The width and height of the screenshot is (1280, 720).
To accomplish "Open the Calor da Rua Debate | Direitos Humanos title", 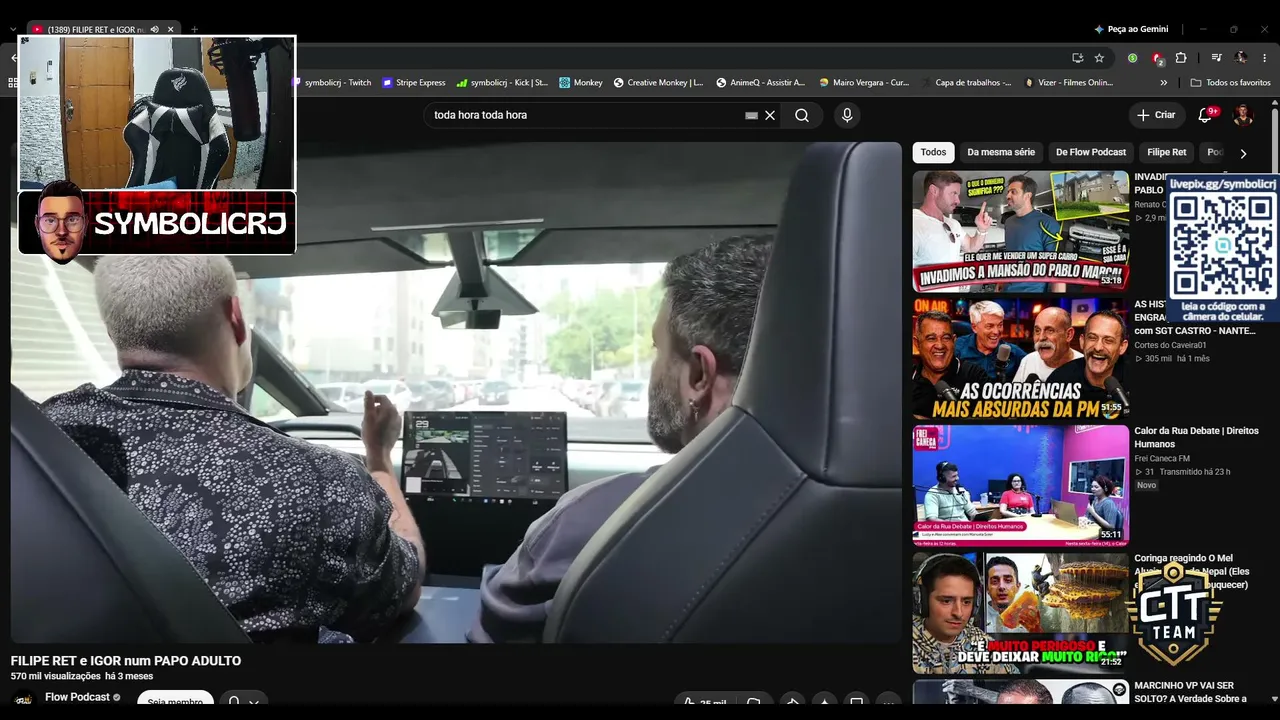I will [x=1196, y=437].
